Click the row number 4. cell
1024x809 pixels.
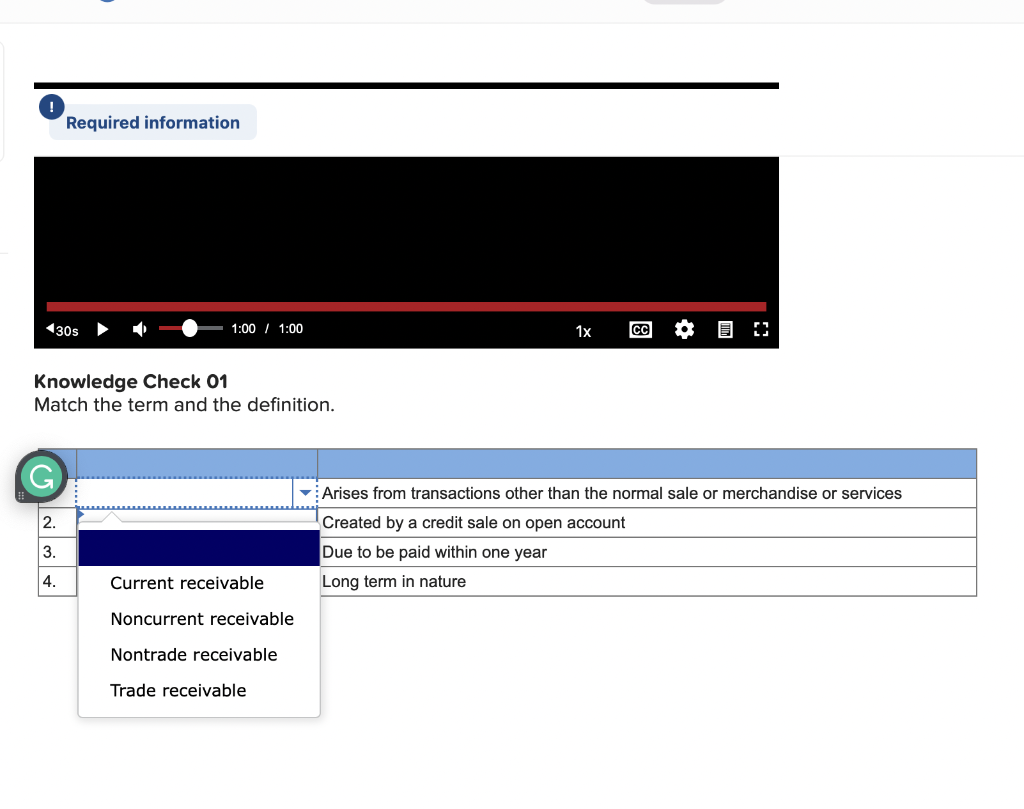[x=57, y=582]
